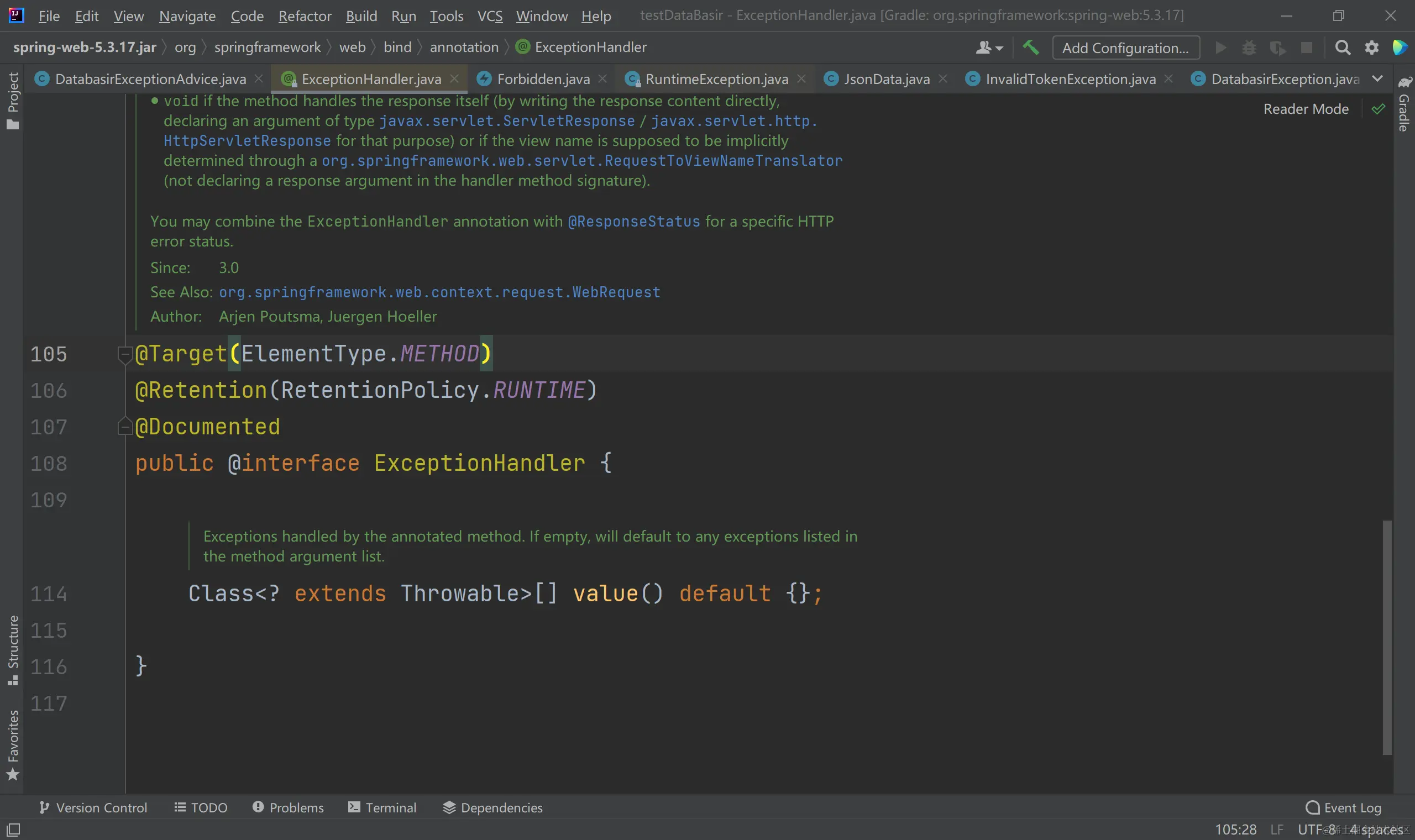
Task: Click the editor vertical scrollbar
Action: click(1387, 637)
